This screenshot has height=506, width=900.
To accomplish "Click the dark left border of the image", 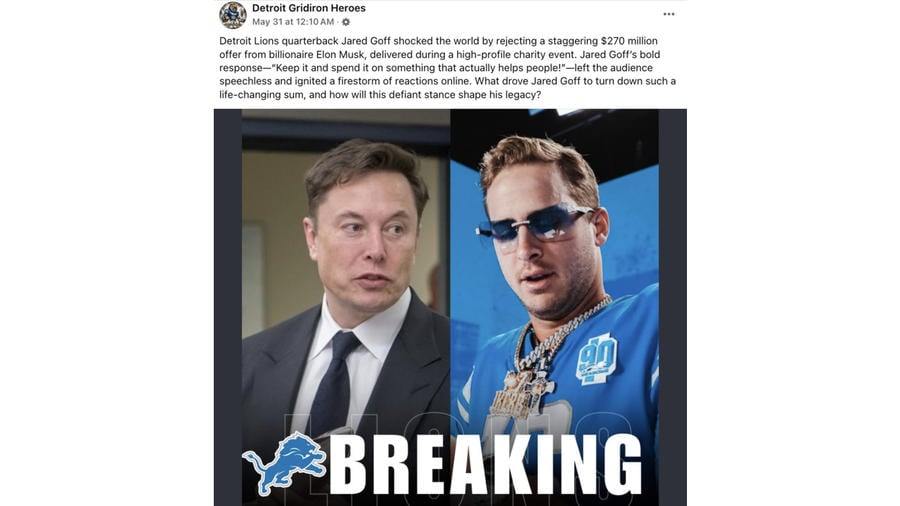I will 228,307.
